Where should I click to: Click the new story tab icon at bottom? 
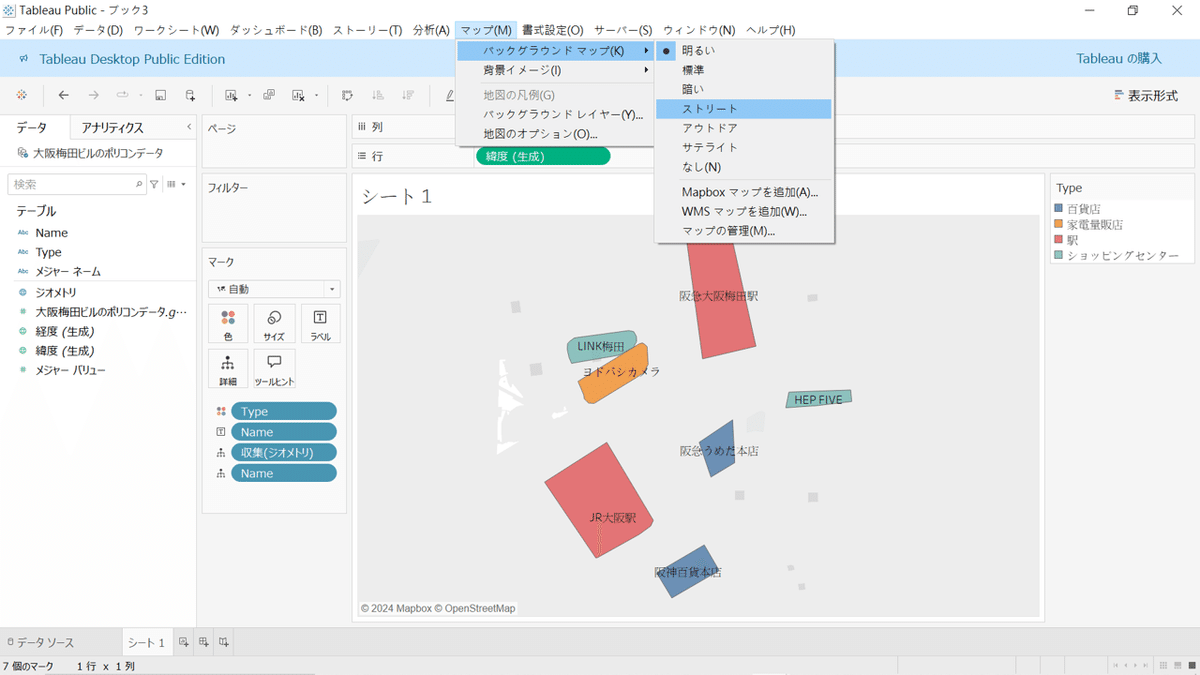224,642
